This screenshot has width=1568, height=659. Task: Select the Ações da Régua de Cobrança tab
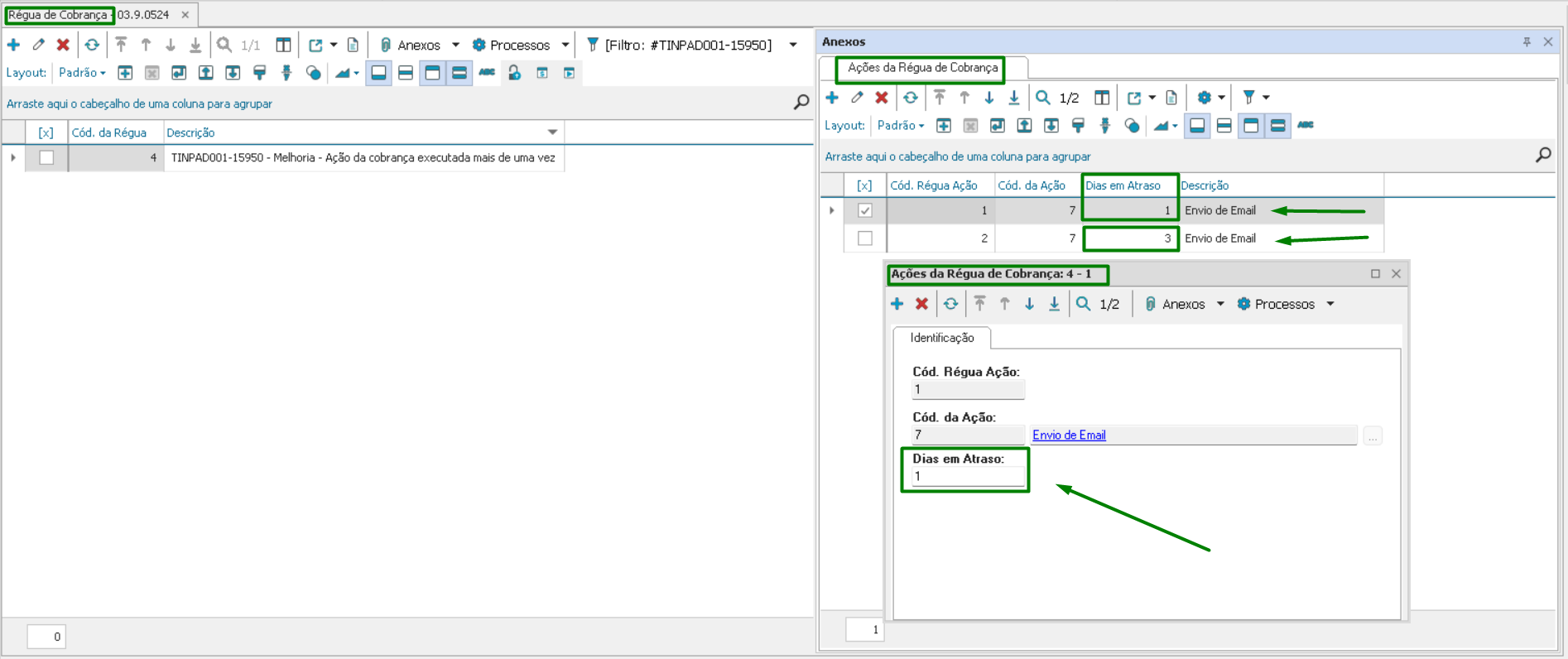tap(922, 68)
